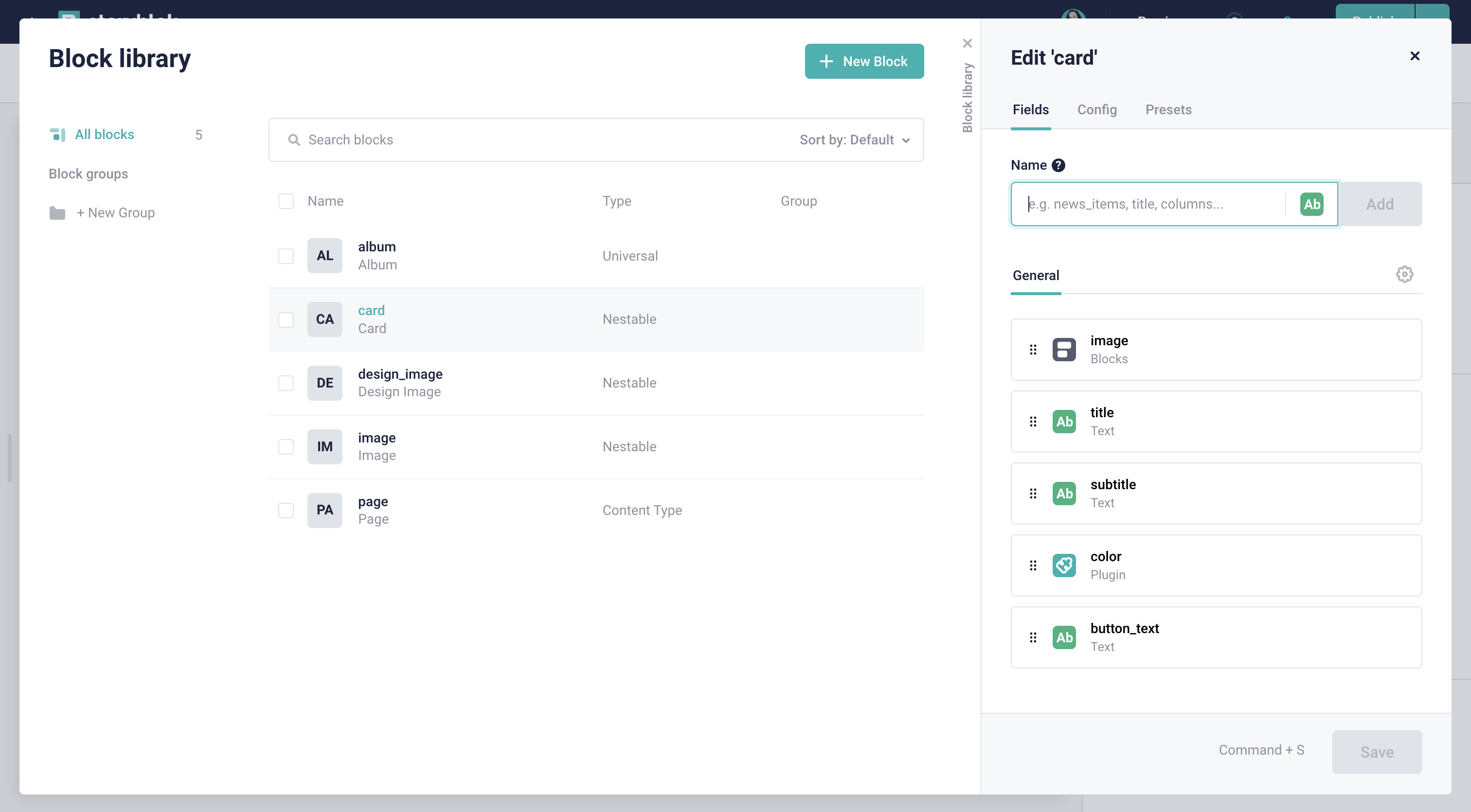Open the General section settings gear
The height and width of the screenshot is (812, 1471).
tap(1405, 274)
